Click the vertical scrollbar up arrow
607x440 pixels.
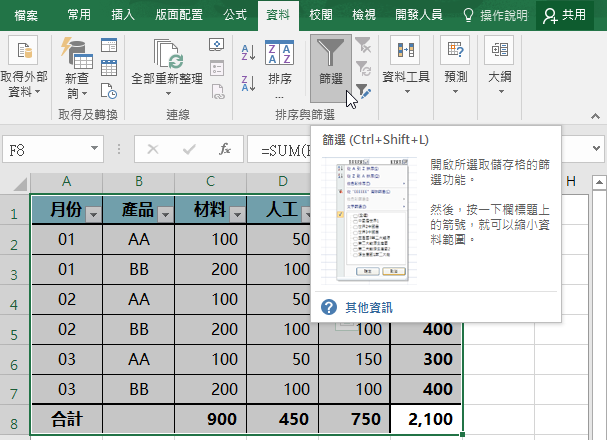599,182
